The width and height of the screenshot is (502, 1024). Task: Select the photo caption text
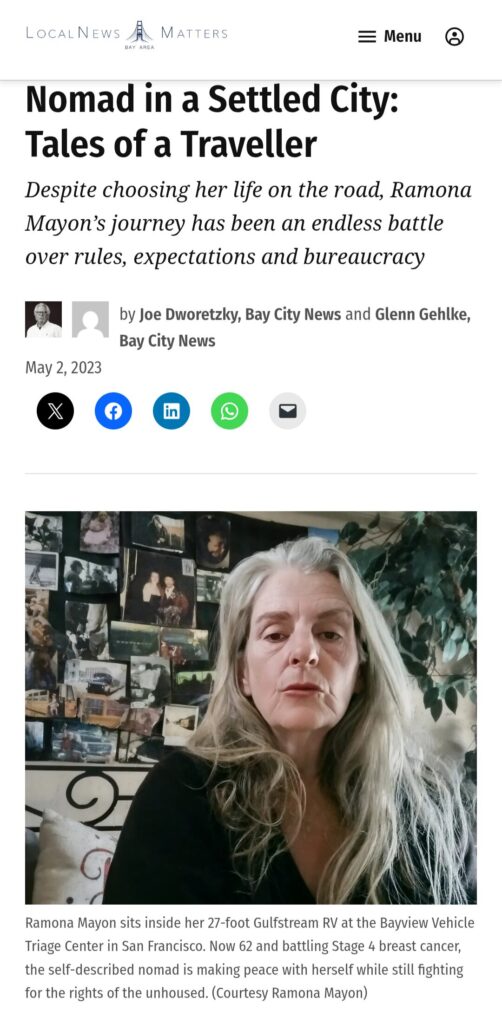[251, 958]
